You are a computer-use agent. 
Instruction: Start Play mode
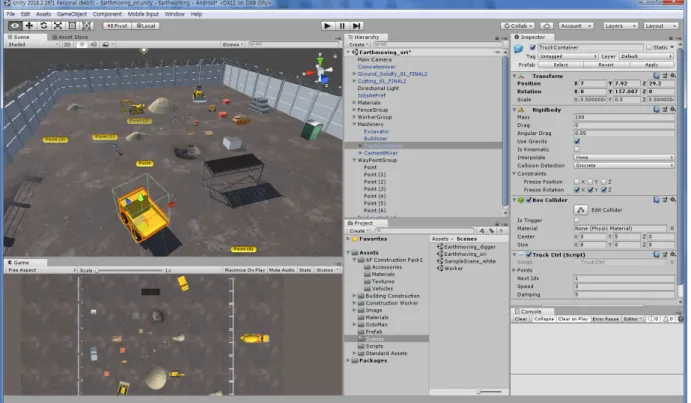pyautogui.click(x=327, y=26)
